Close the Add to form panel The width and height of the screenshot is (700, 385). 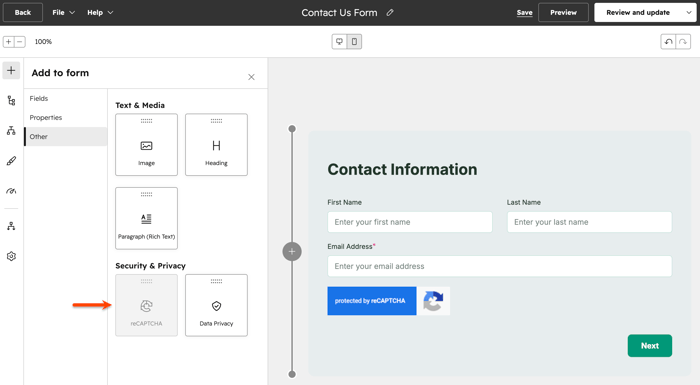pyautogui.click(x=251, y=77)
